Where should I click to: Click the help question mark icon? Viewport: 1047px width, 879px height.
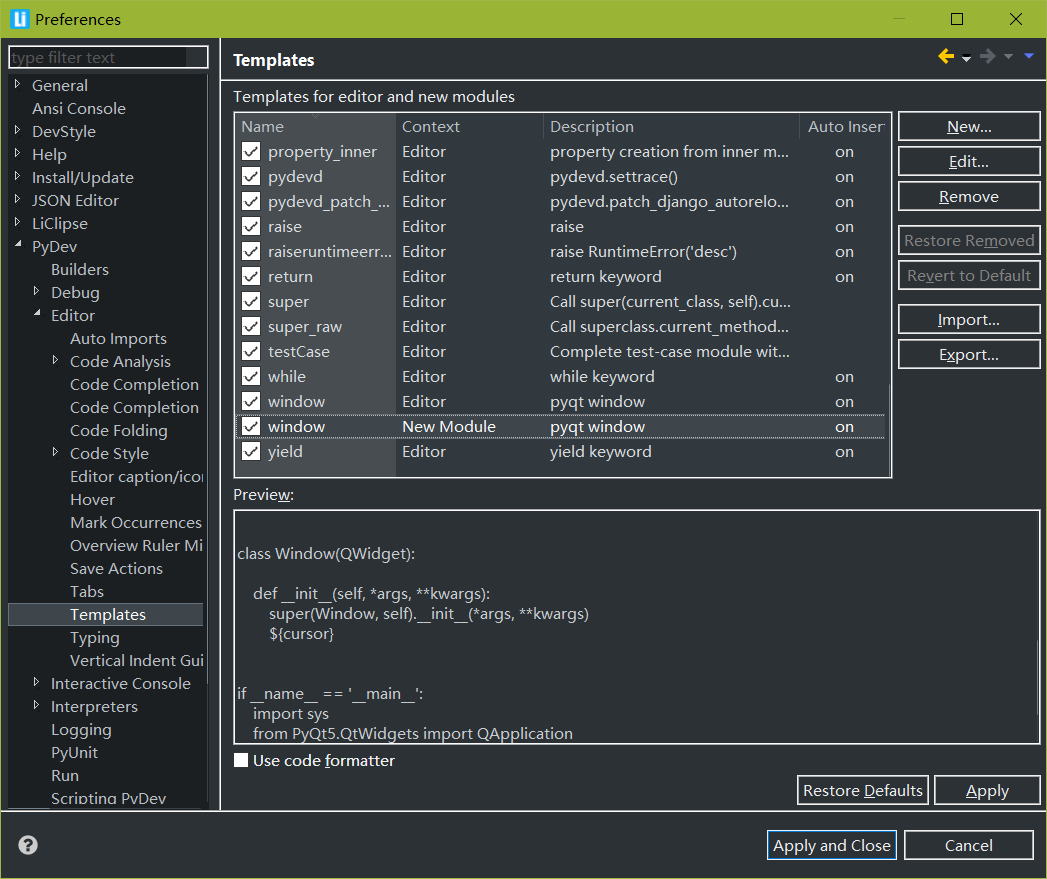[x=28, y=845]
